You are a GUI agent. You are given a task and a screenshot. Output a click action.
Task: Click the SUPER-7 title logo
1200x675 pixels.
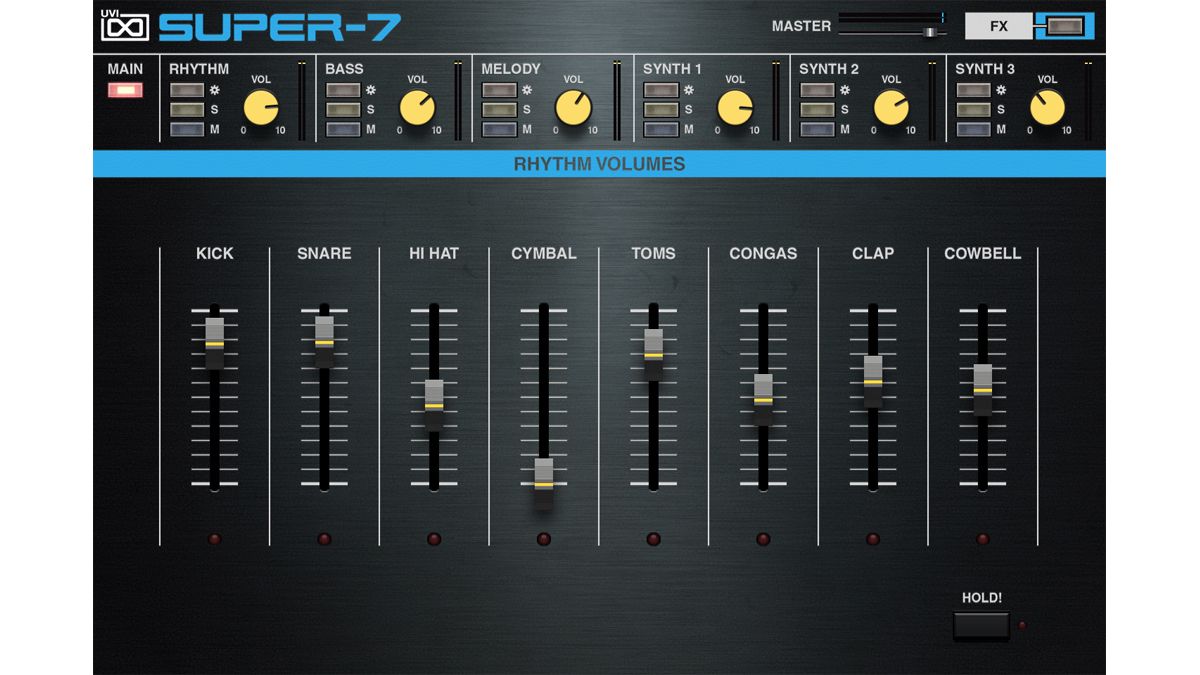(x=280, y=26)
